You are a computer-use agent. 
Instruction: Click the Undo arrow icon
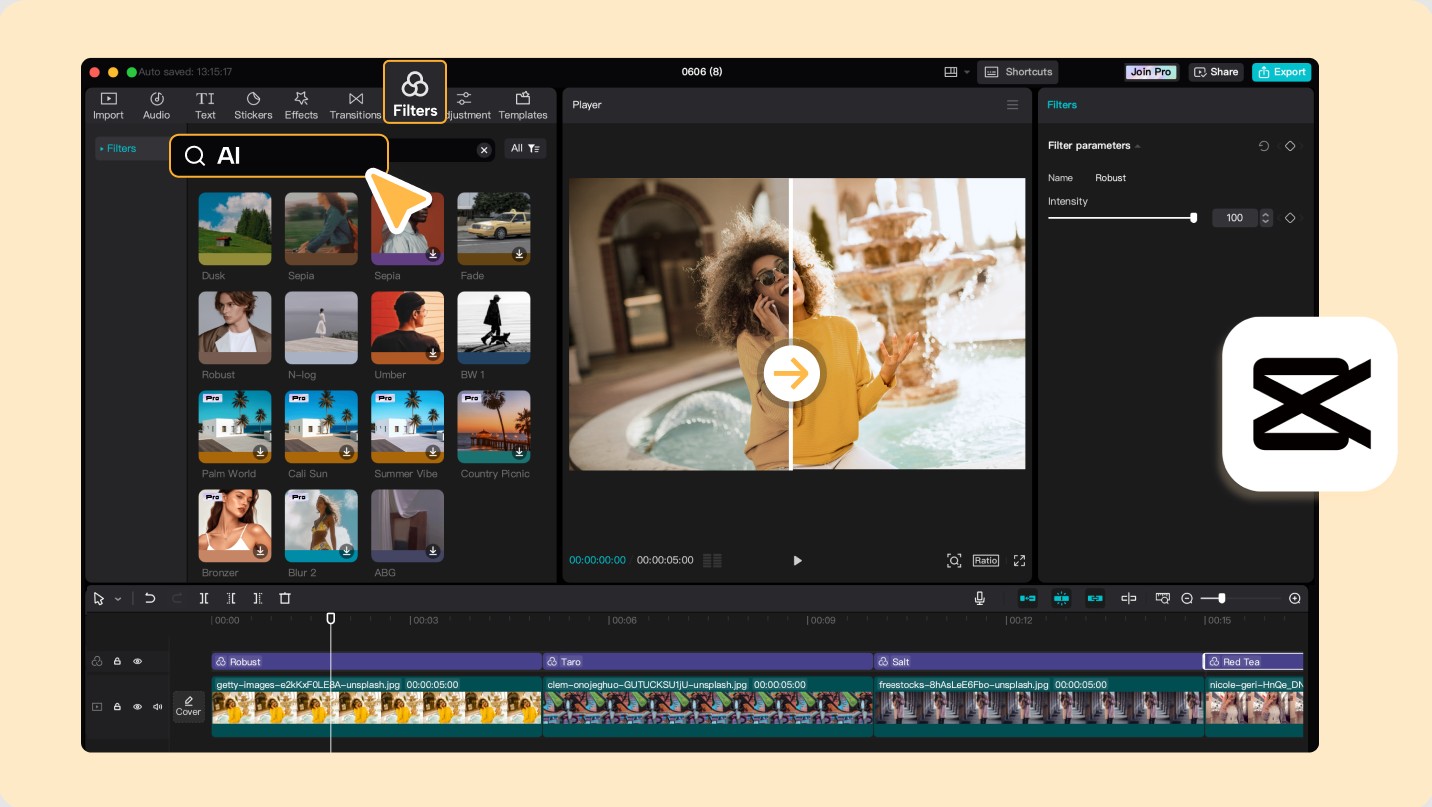(x=150, y=598)
